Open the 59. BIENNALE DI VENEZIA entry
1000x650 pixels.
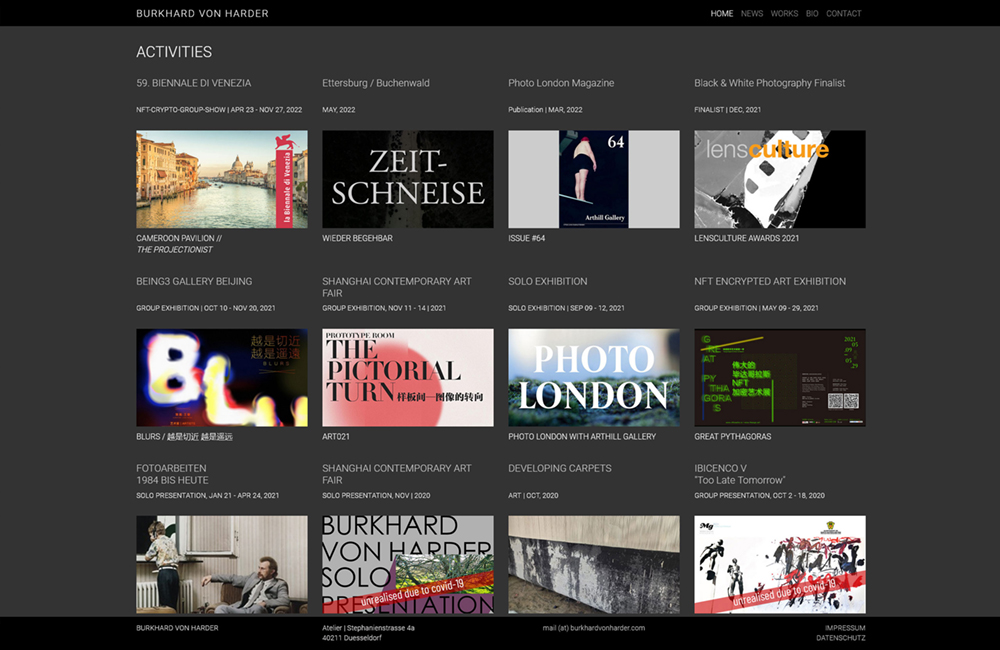pos(194,83)
